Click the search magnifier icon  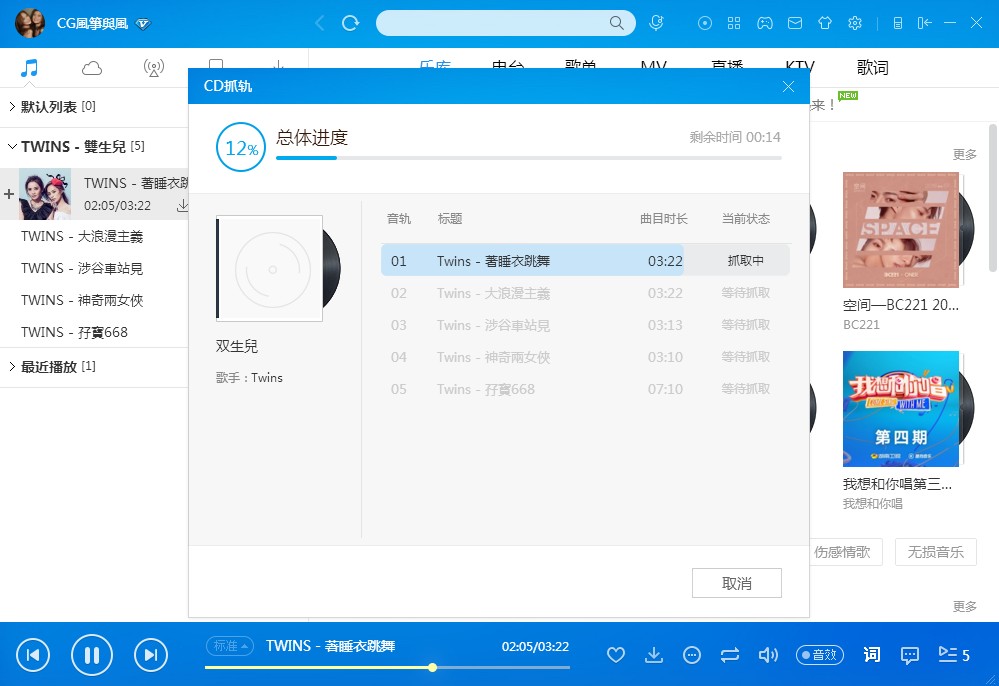tap(616, 23)
